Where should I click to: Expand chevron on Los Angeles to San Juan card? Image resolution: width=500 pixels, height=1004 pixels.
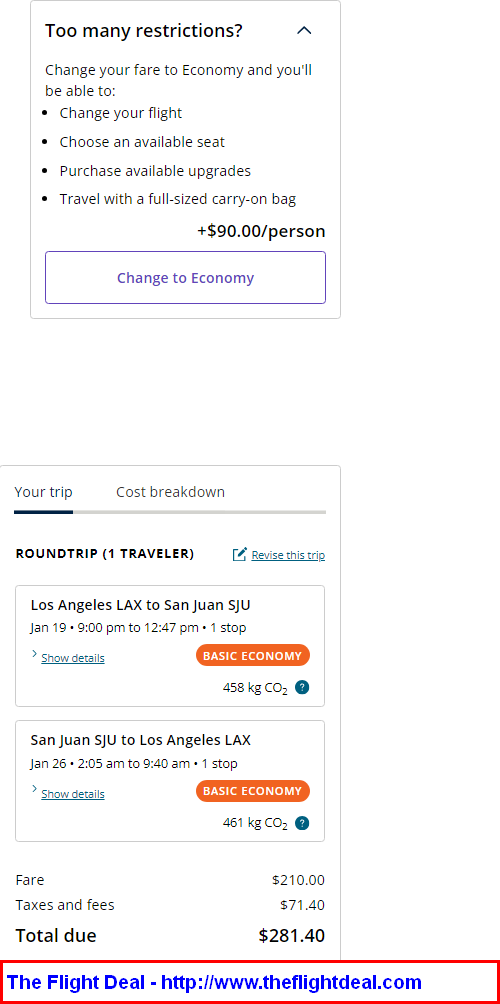[x=35, y=654]
